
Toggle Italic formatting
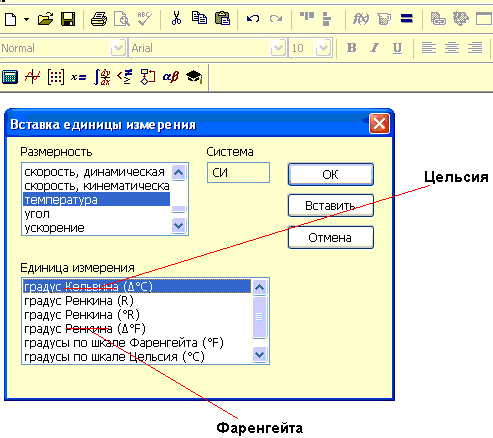tap(374, 48)
